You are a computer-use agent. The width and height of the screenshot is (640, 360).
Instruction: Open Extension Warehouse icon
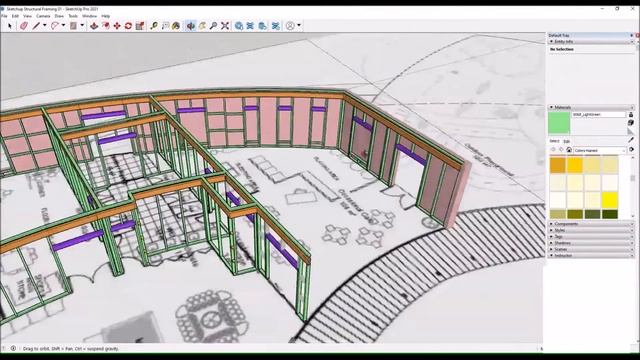click(x=250, y=26)
